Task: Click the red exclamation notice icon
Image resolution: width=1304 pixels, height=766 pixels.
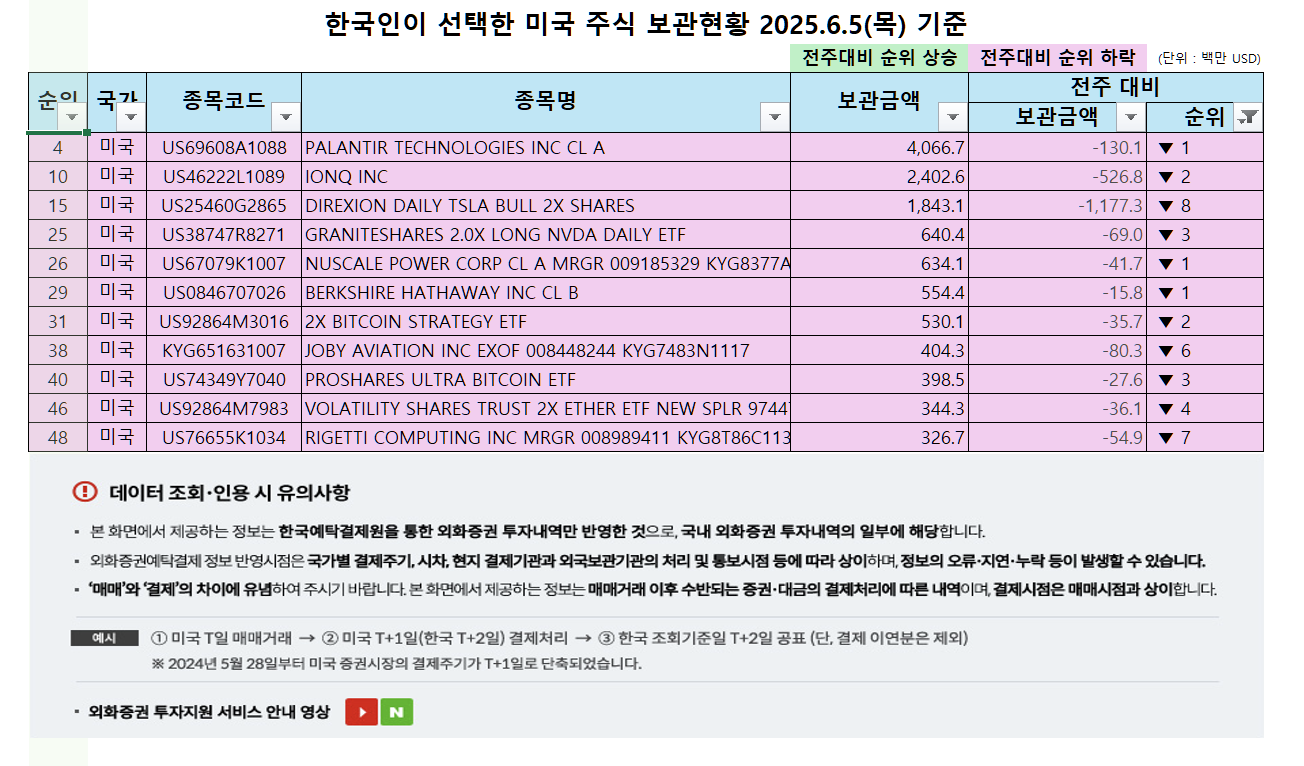Action: click(85, 492)
